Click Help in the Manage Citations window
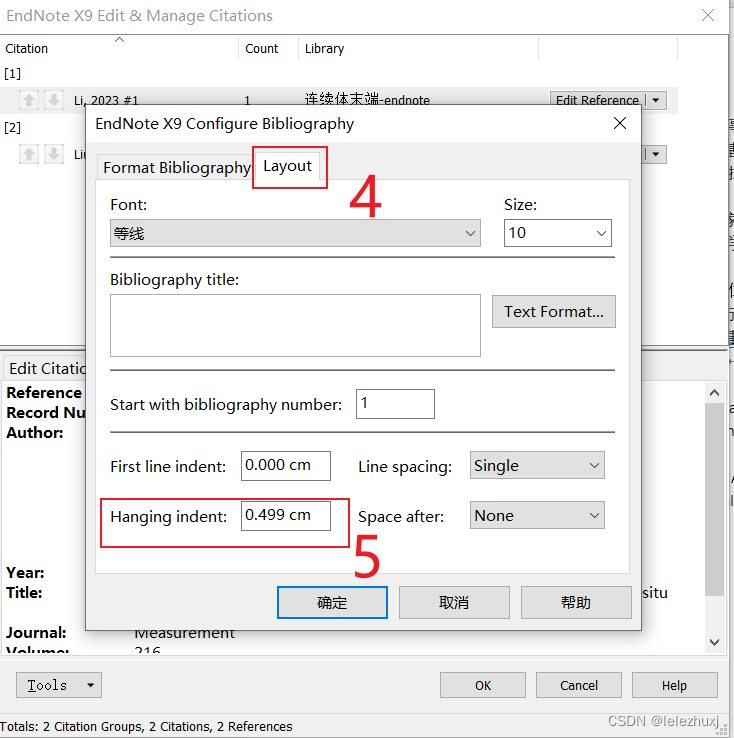The height and width of the screenshot is (738, 734). 674,685
